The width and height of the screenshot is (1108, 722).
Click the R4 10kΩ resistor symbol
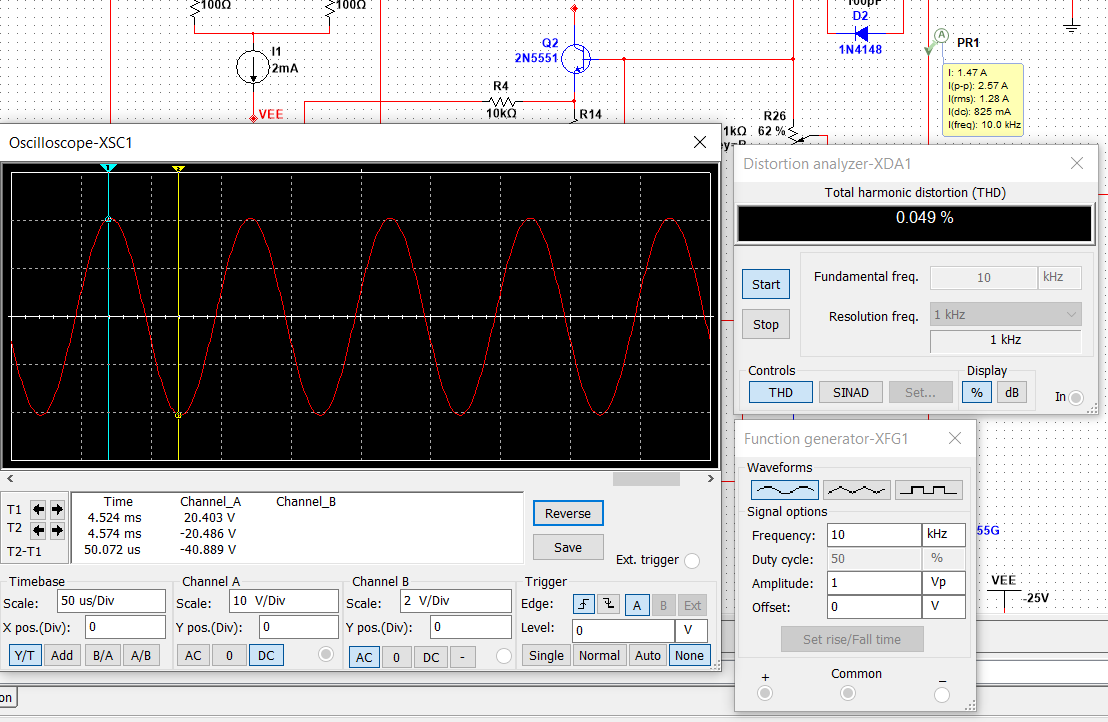(x=501, y=101)
